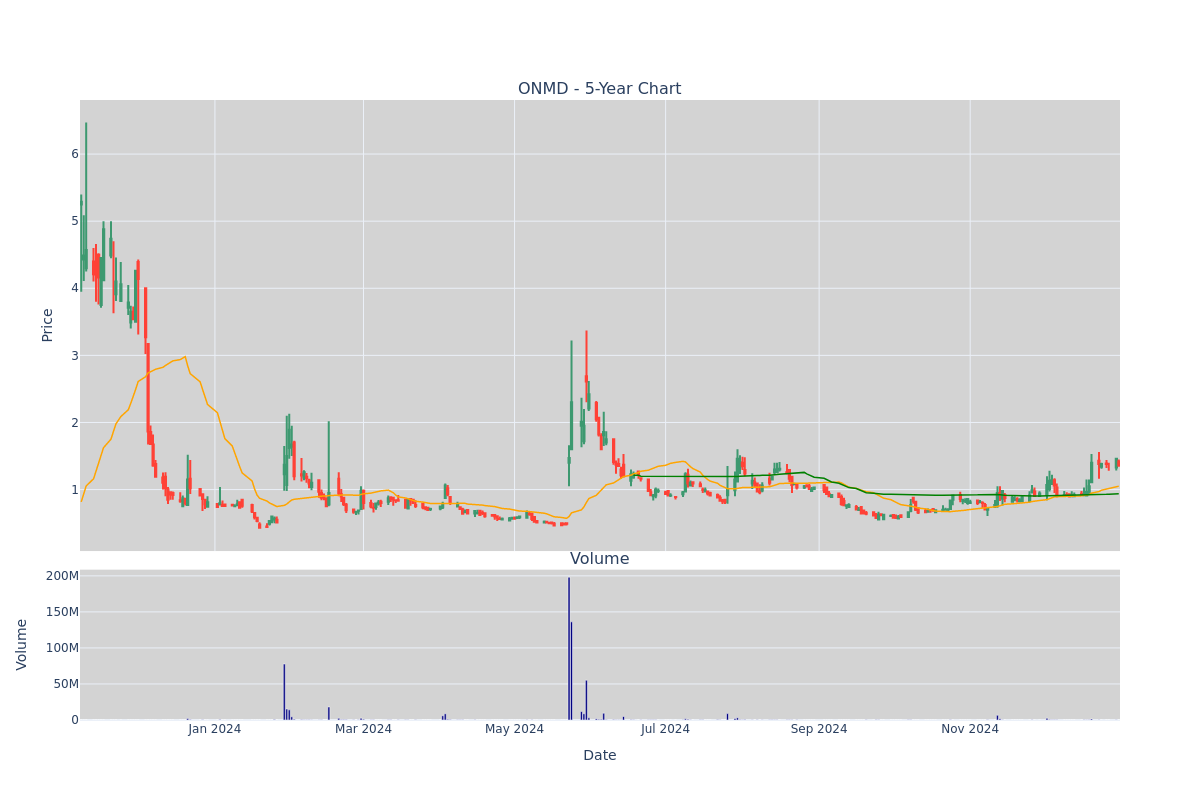Click the candlestick spike peaking above 6
The height and width of the screenshot is (800, 1200).
pyautogui.click(x=86, y=195)
